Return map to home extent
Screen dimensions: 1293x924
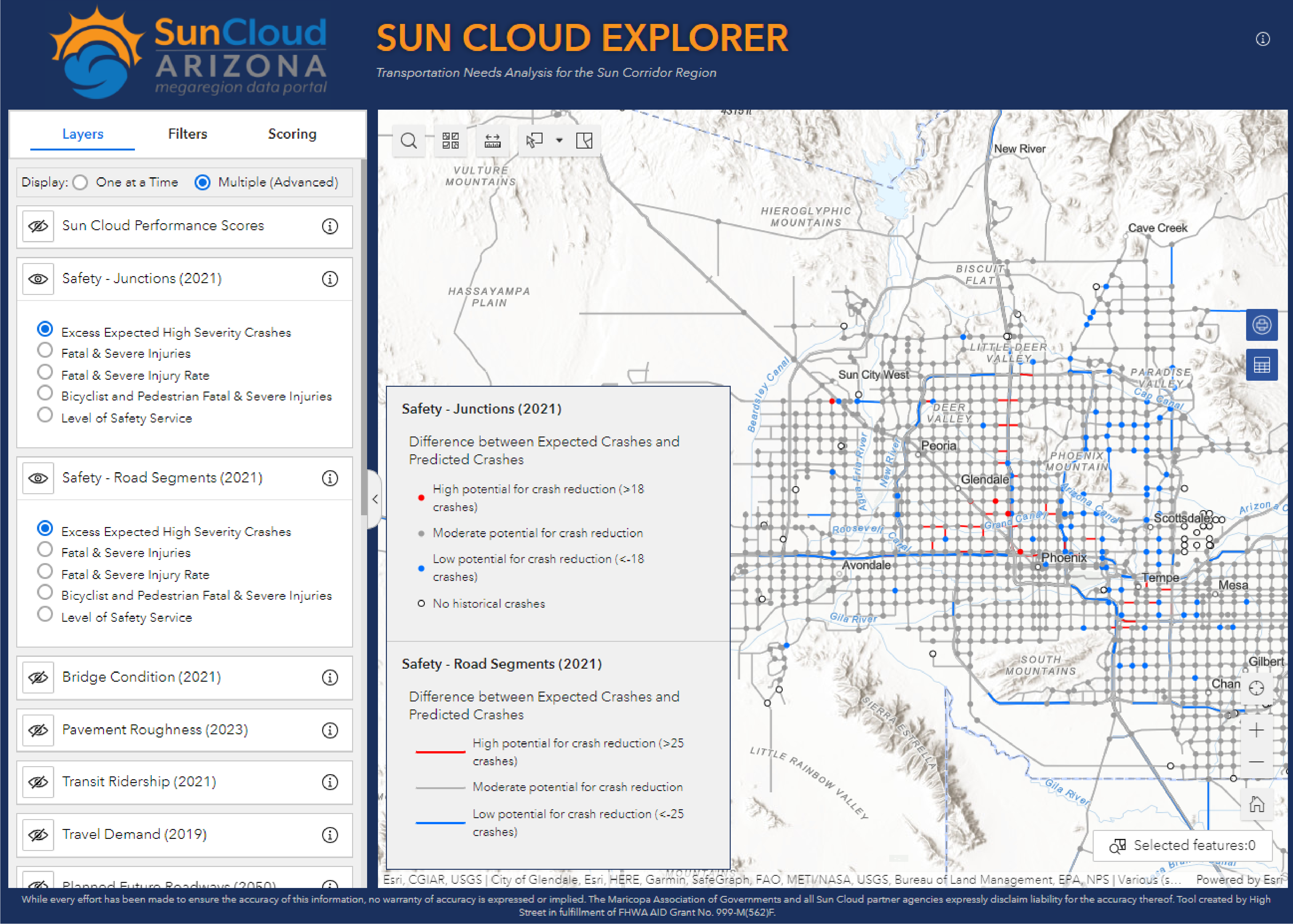pyautogui.click(x=1256, y=804)
